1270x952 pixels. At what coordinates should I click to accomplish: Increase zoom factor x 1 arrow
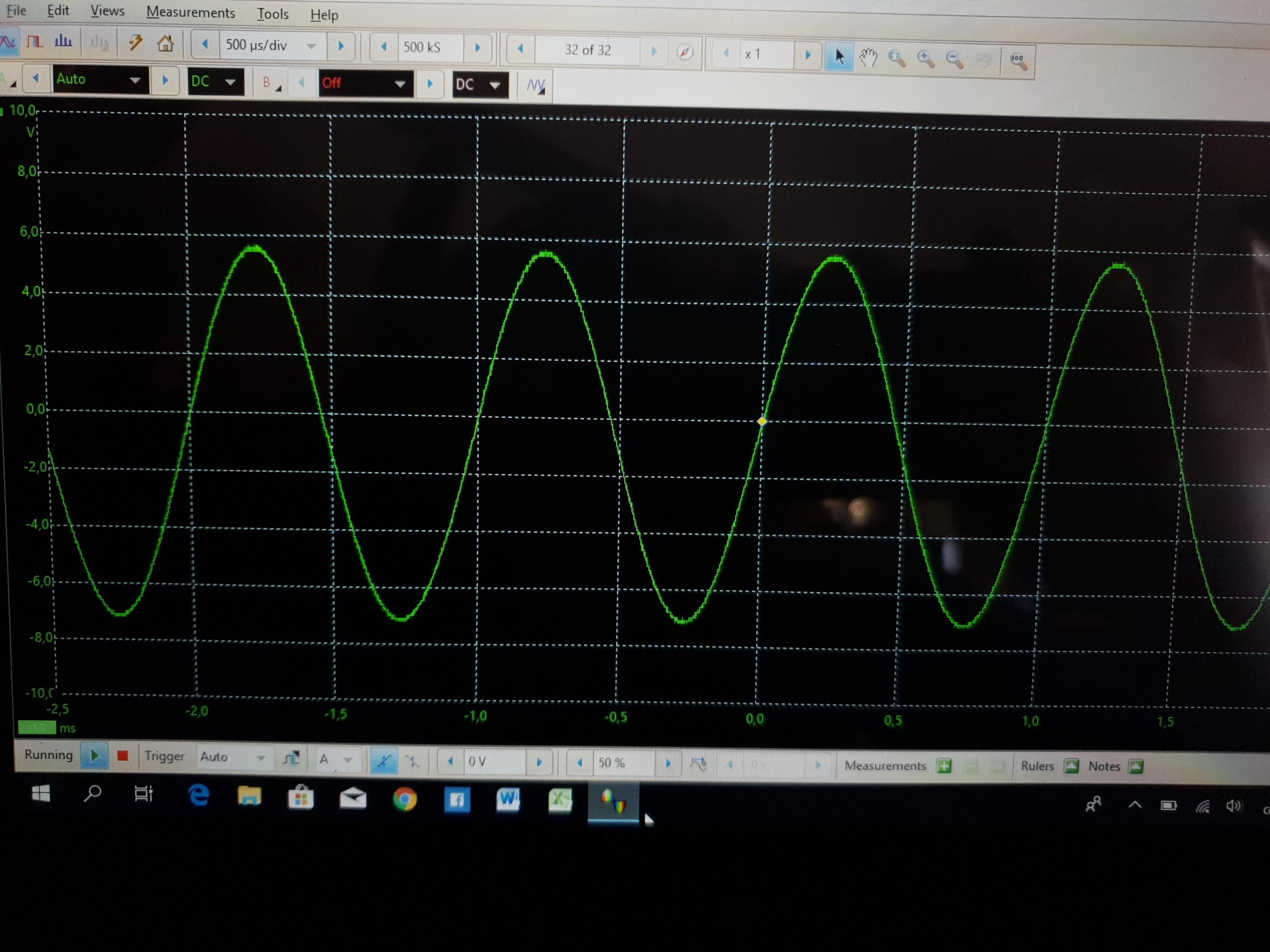pyautogui.click(x=807, y=56)
